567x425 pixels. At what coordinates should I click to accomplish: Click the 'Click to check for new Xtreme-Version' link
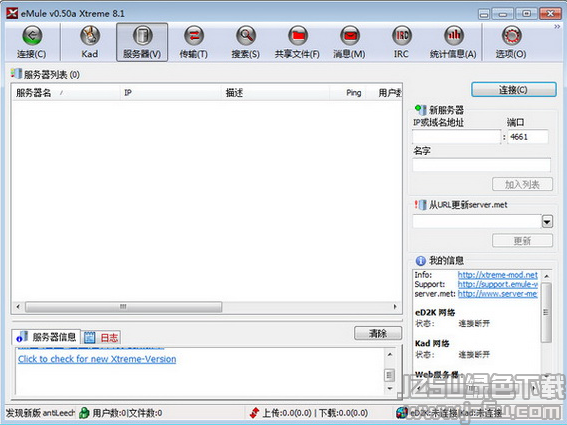pyautogui.click(x=97, y=359)
